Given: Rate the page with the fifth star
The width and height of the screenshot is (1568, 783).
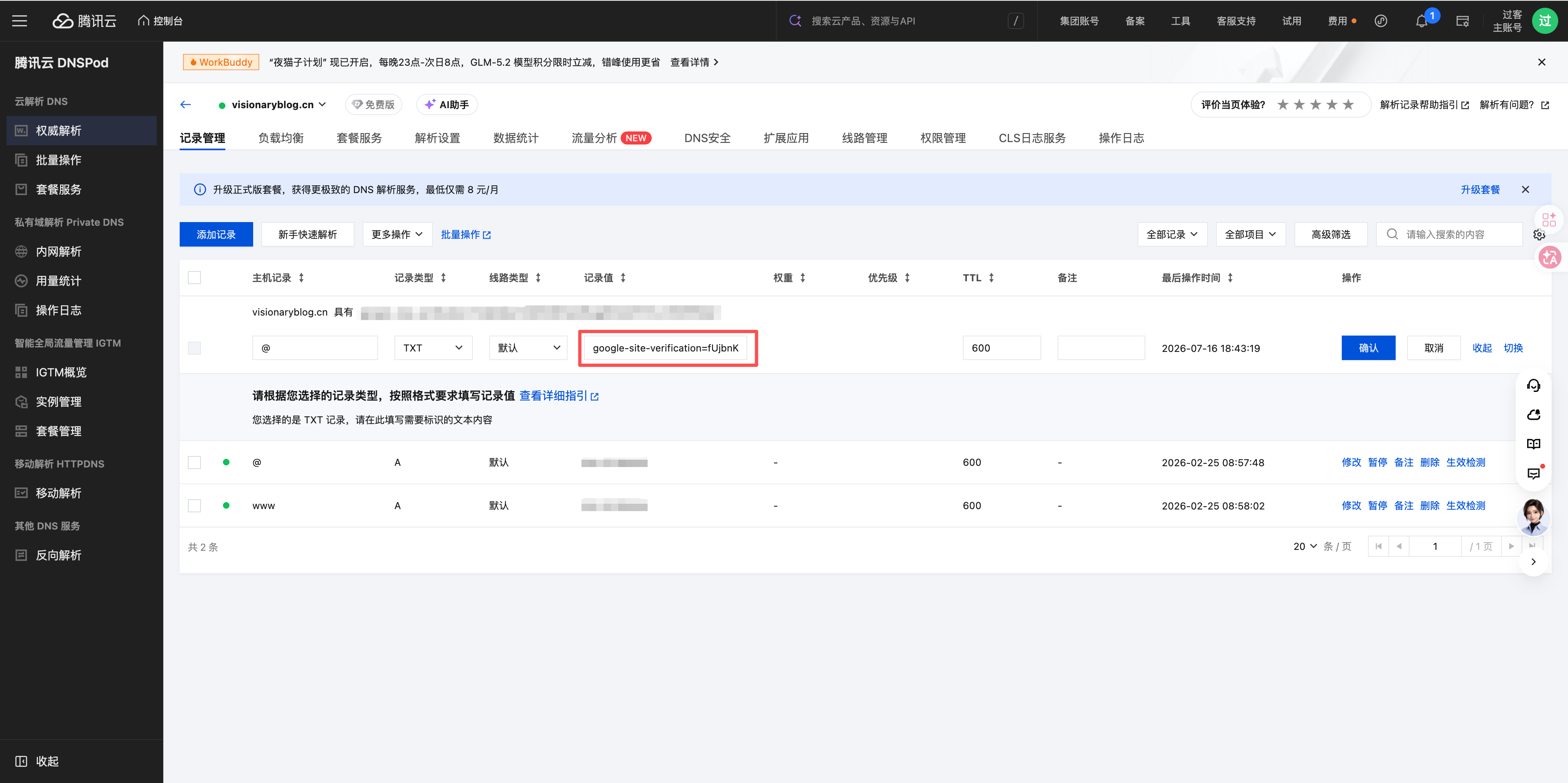Looking at the screenshot, I should [x=1347, y=105].
